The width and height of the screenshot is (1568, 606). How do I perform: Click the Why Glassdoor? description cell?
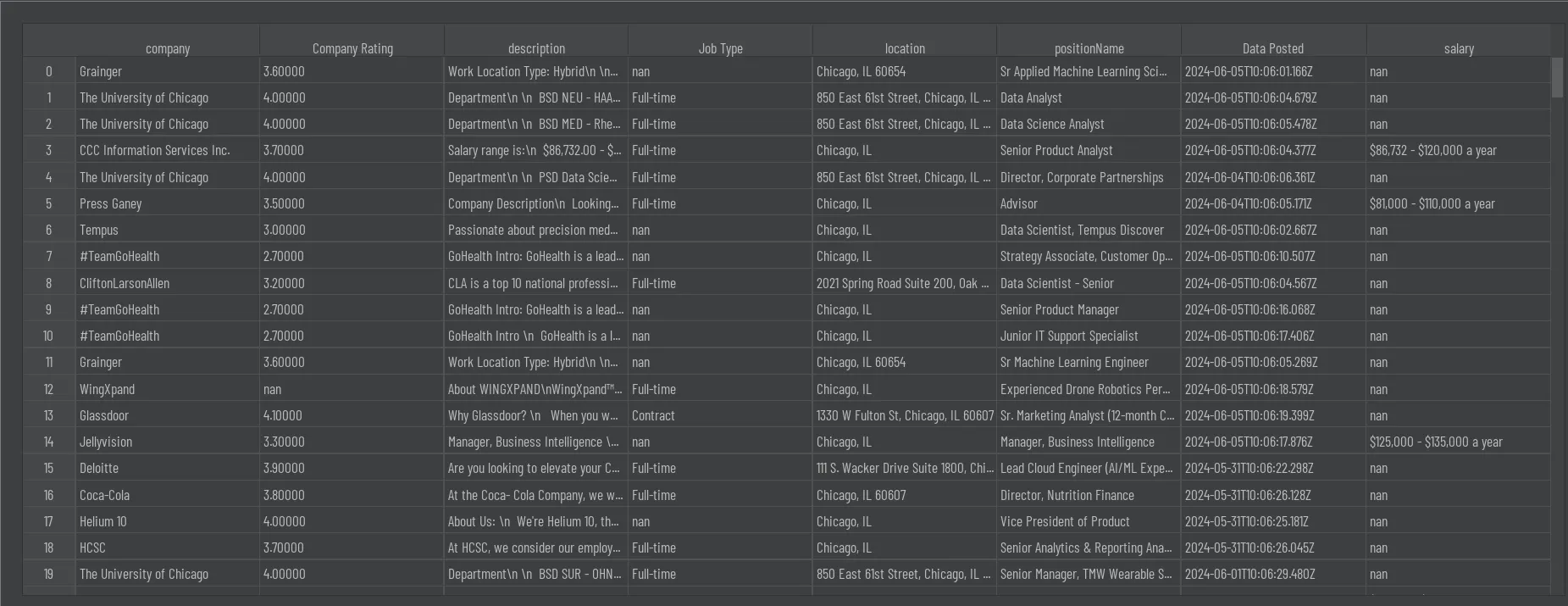536,415
